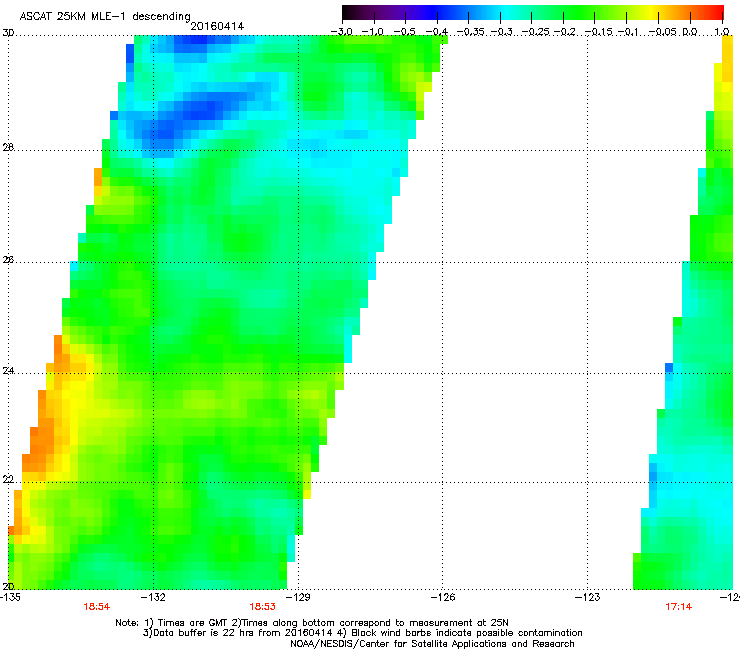Click the longitude label -123

click(x=589, y=597)
